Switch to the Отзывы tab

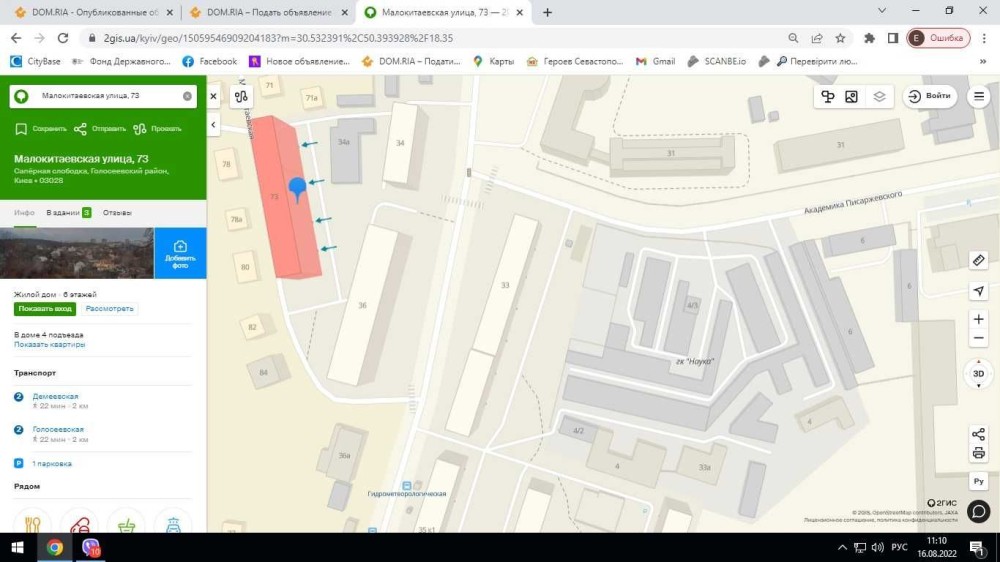(x=117, y=213)
